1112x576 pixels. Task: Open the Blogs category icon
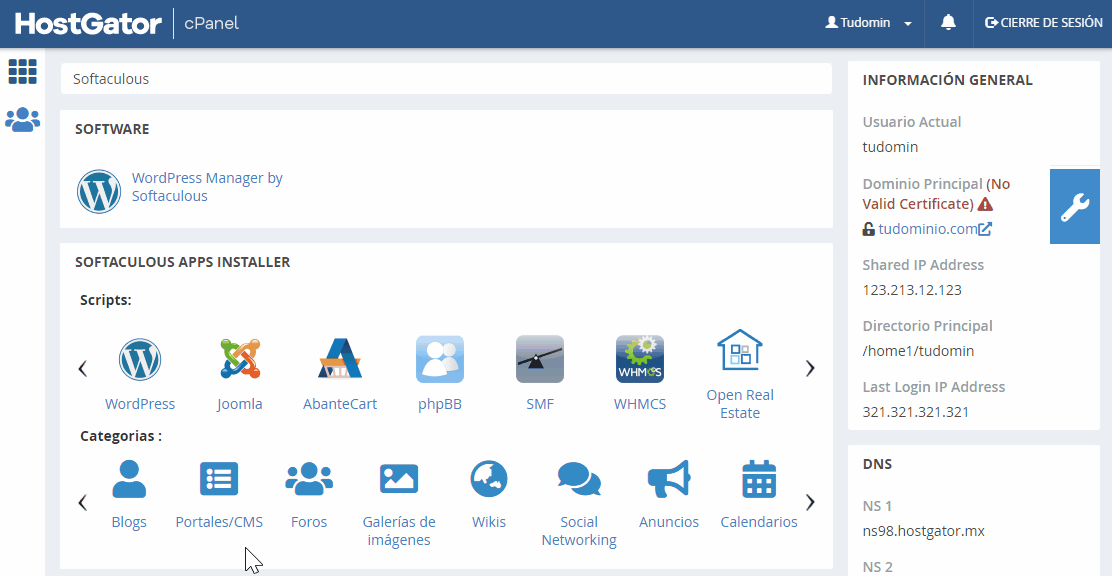tap(129, 479)
